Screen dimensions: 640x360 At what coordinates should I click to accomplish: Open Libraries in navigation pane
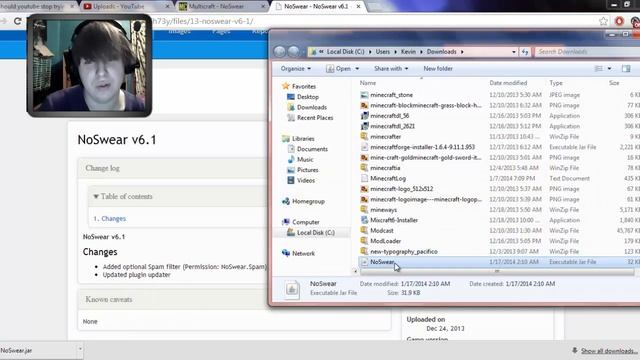pos(303,139)
